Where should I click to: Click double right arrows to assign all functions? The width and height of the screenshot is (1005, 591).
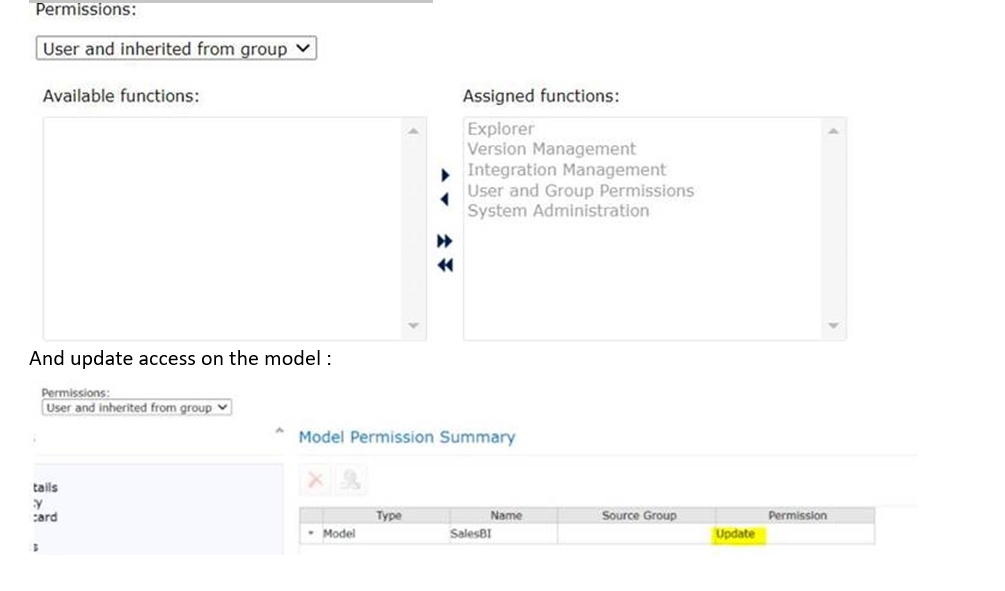click(x=445, y=242)
